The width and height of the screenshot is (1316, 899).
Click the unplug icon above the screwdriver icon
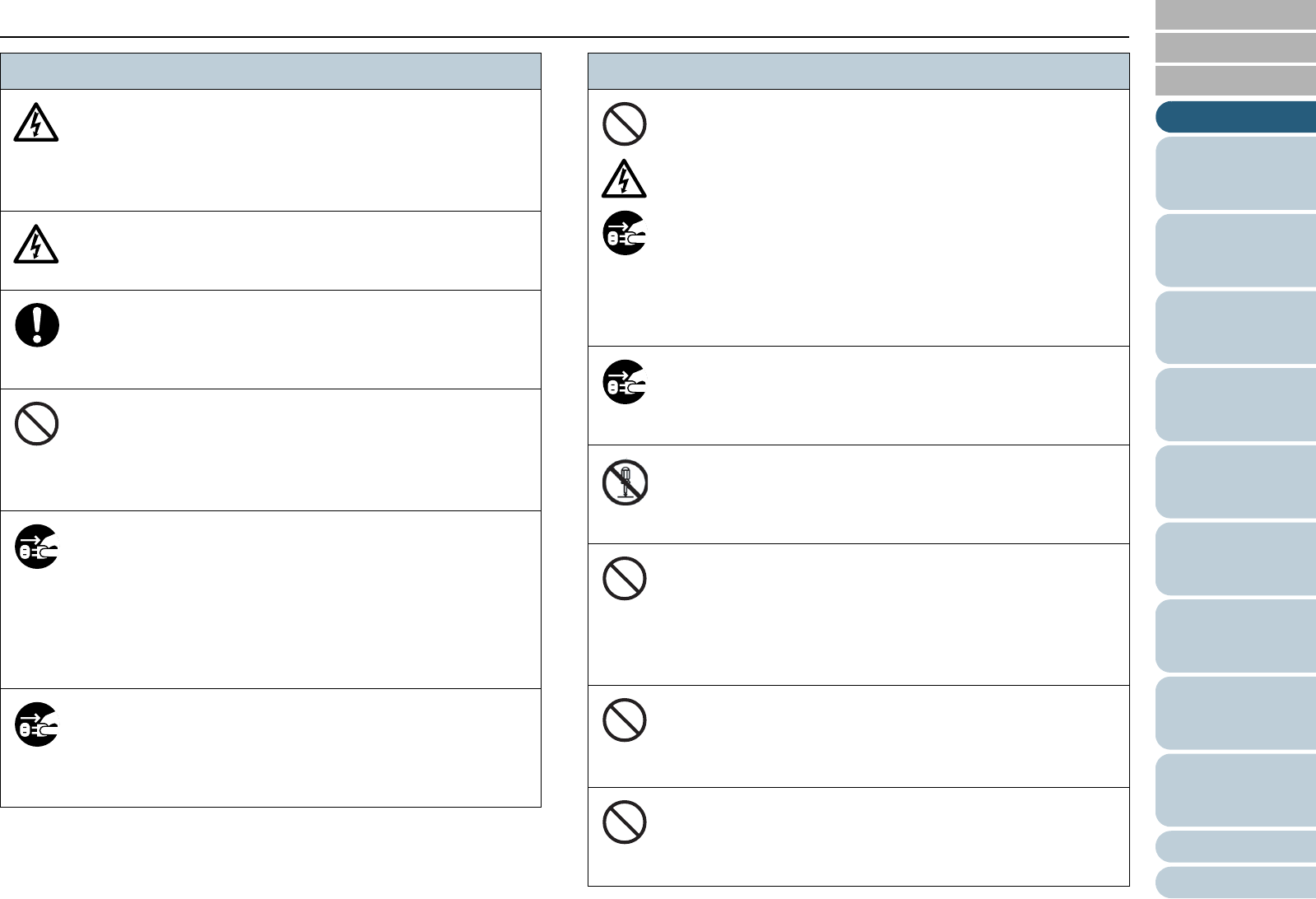coord(625,382)
